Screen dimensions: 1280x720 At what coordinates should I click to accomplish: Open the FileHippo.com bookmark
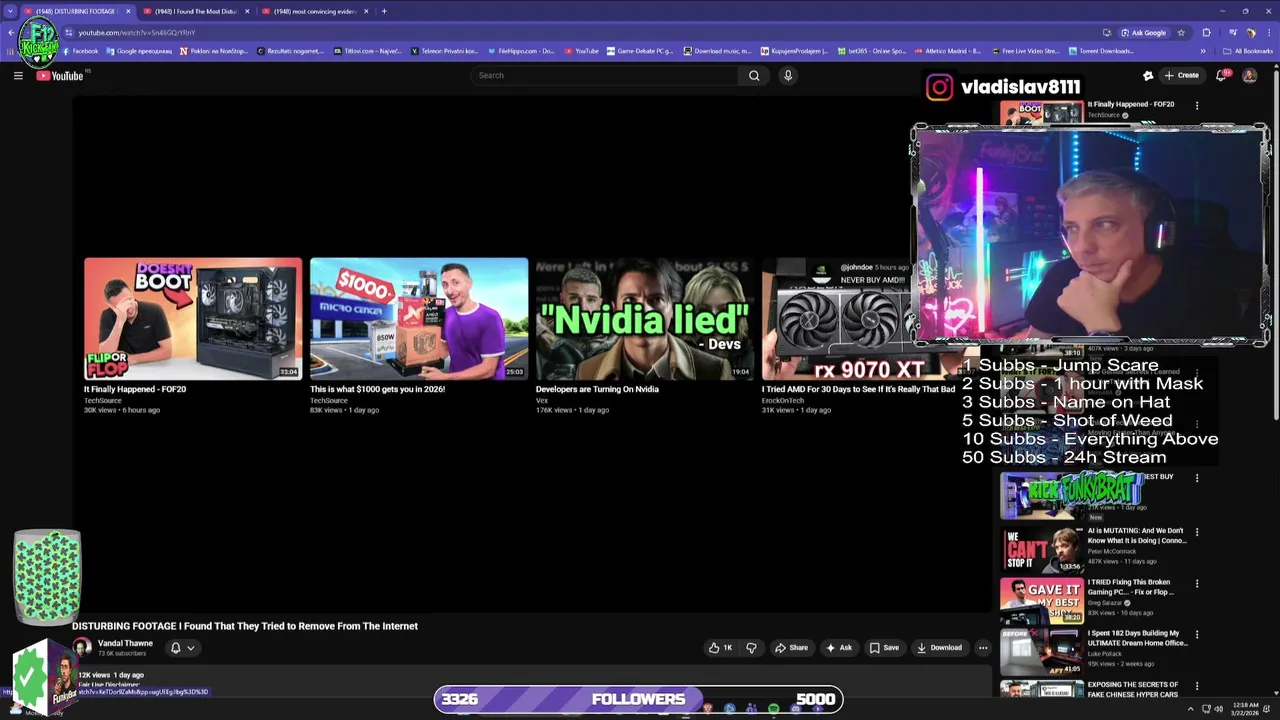point(520,51)
